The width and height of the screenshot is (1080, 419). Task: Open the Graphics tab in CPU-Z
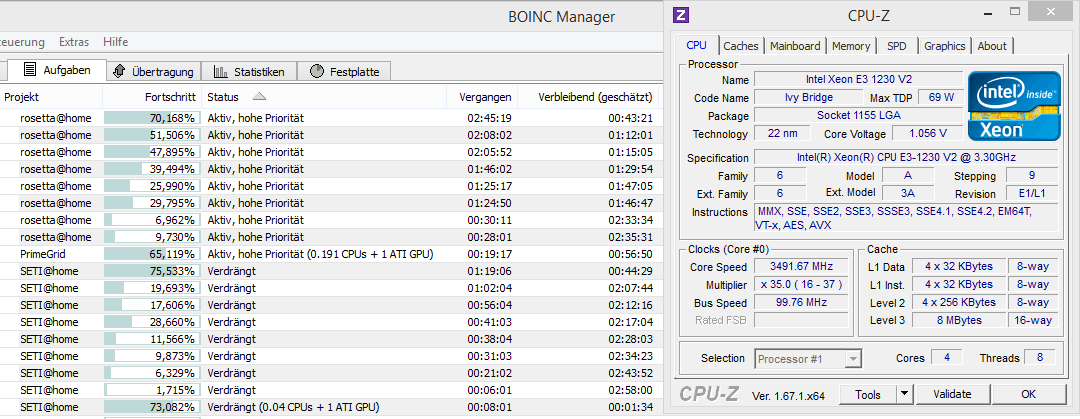[944, 46]
